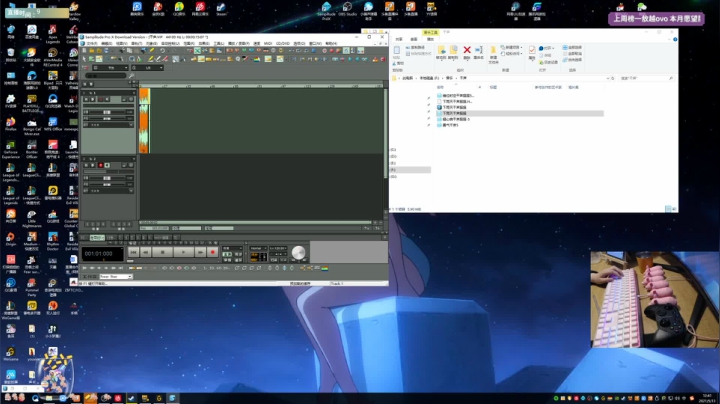Expand the New Item dropdown in Explorer ribbon

pyautogui.click(x=512, y=47)
